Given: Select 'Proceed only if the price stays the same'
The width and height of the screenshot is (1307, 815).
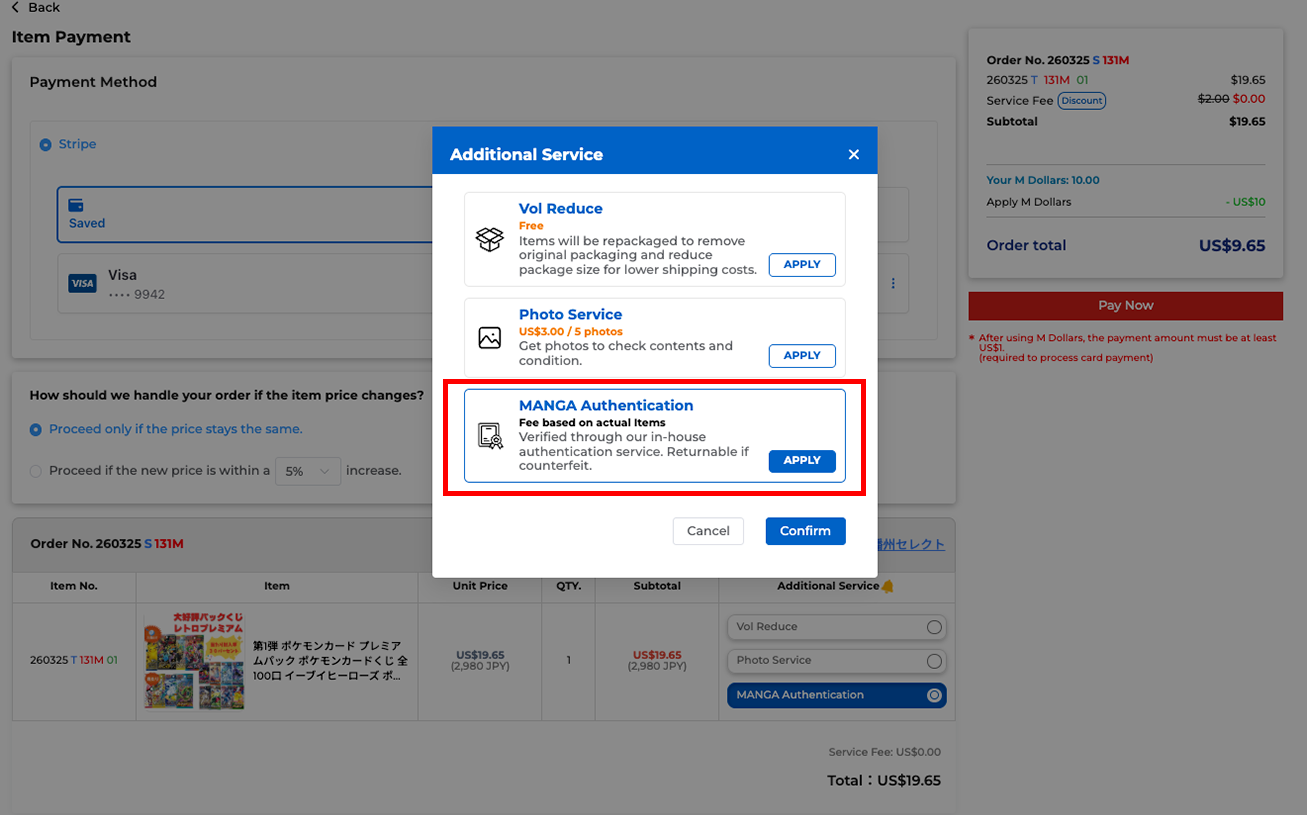Looking at the screenshot, I should click(x=36, y=430).
